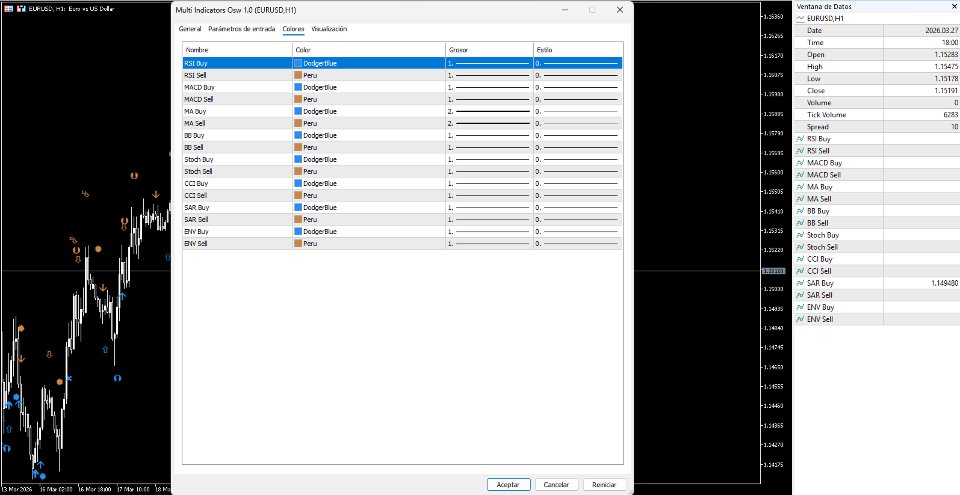Image resolution: width=960 pixels, height=495 pixels.
Task: Click the Cancelar button
Action: pyautogui.click(x=556, y=484)
